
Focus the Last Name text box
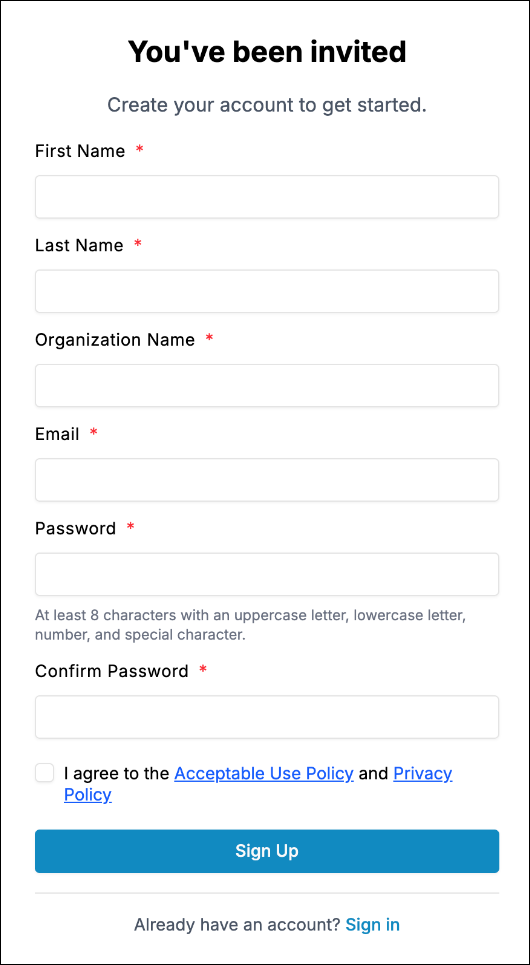pos(267,291)
